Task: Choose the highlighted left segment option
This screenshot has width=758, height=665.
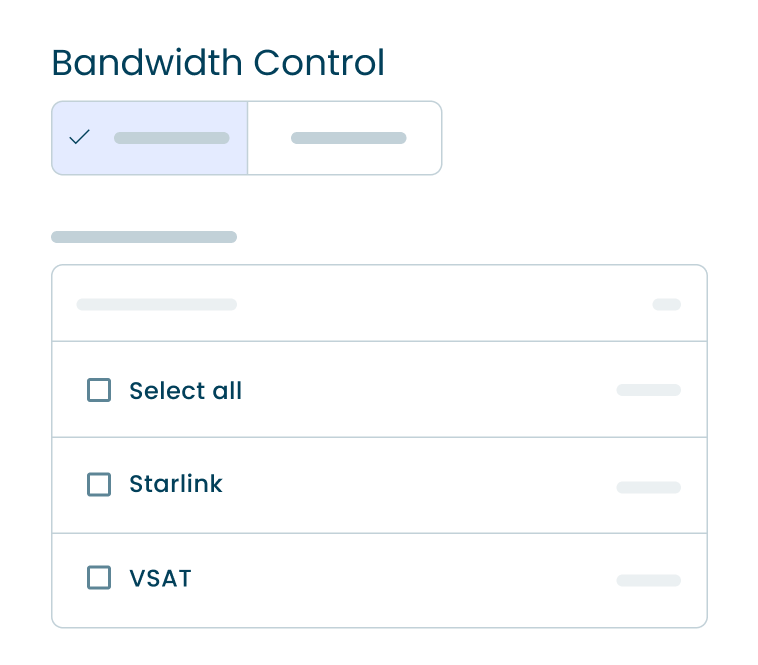Action: coord(150,138)
